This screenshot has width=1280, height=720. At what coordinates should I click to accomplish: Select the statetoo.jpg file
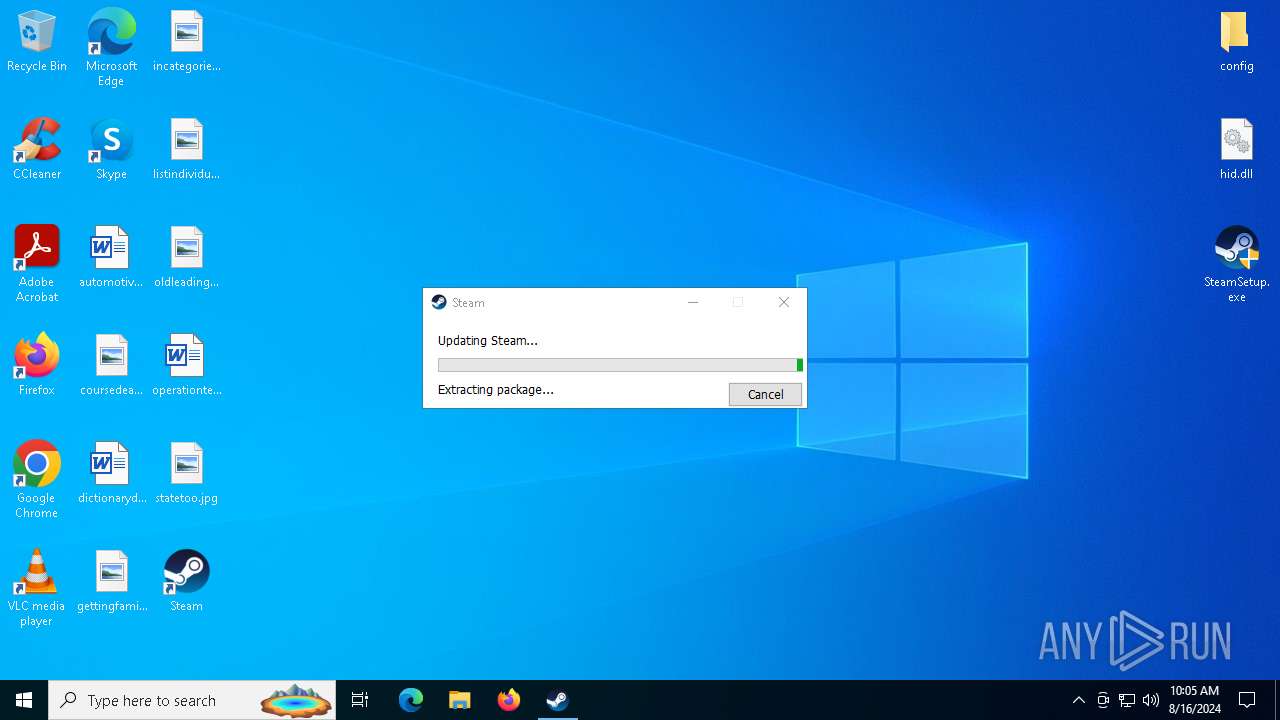(x=187, y=474)
